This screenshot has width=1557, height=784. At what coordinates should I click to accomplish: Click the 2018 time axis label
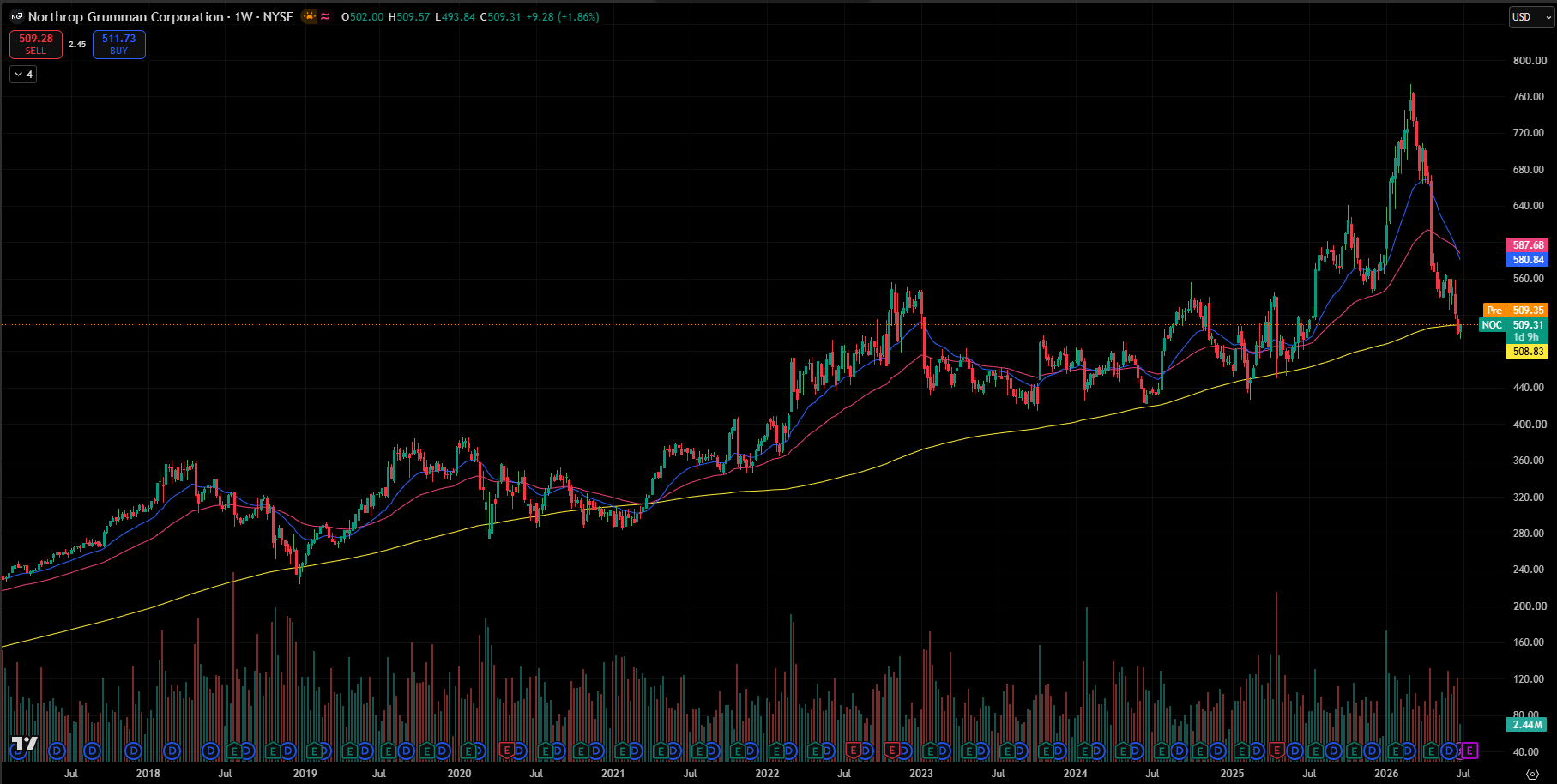pos(148,774)
